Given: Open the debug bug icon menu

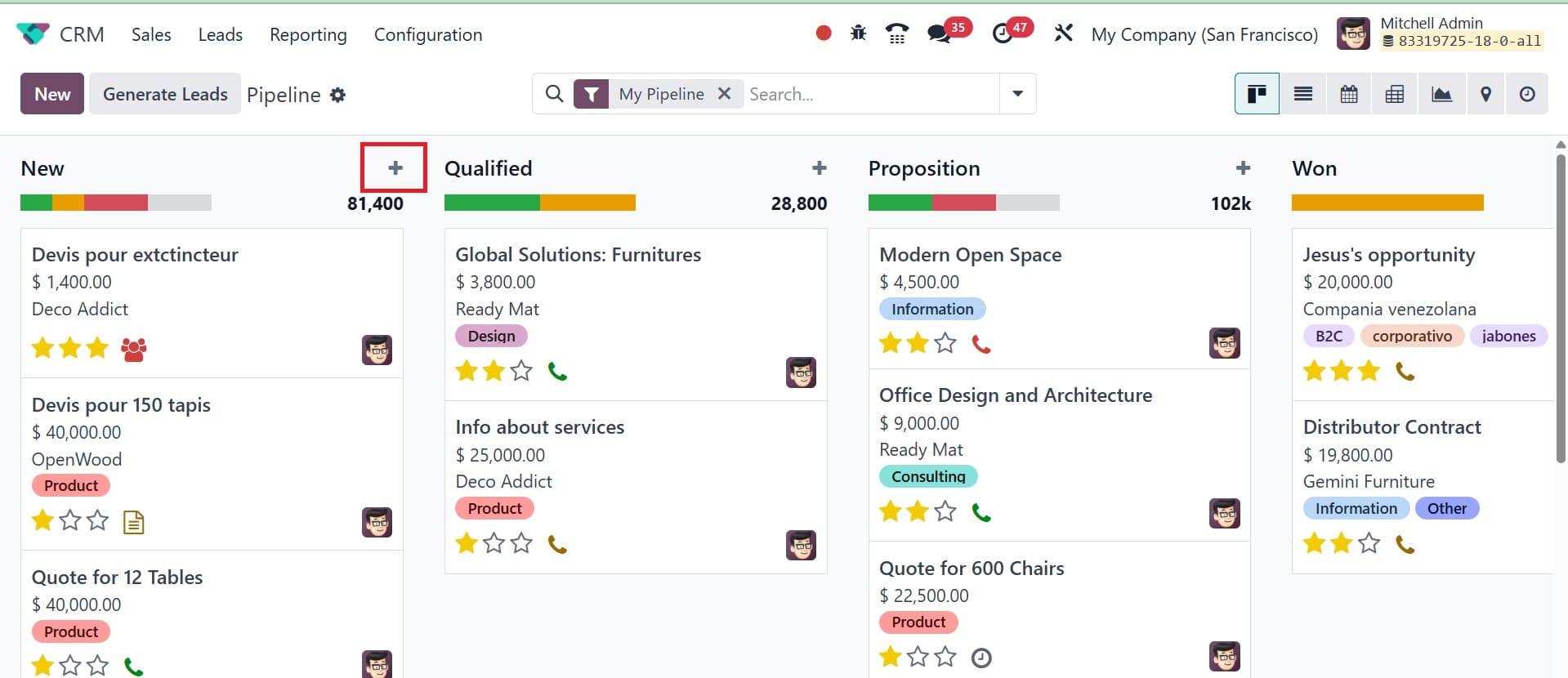Looking at the screenshot, I should click(x=858, y=33).
